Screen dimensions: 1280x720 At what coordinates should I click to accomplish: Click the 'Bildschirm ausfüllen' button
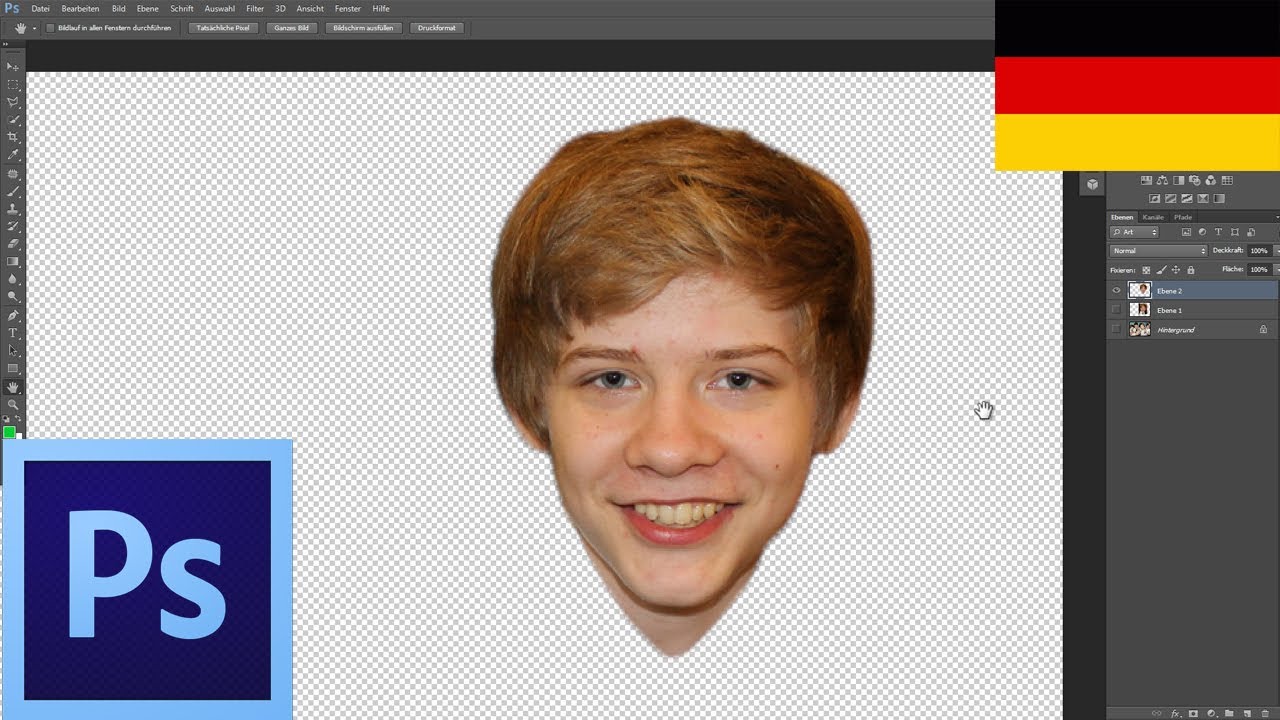(x=363, y=28)
